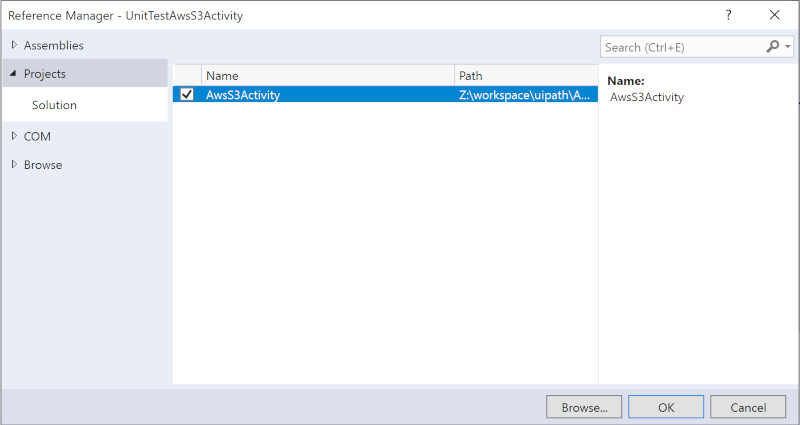
Task: Click the AwsS3Activity project path cell
Action: [524, 95]
